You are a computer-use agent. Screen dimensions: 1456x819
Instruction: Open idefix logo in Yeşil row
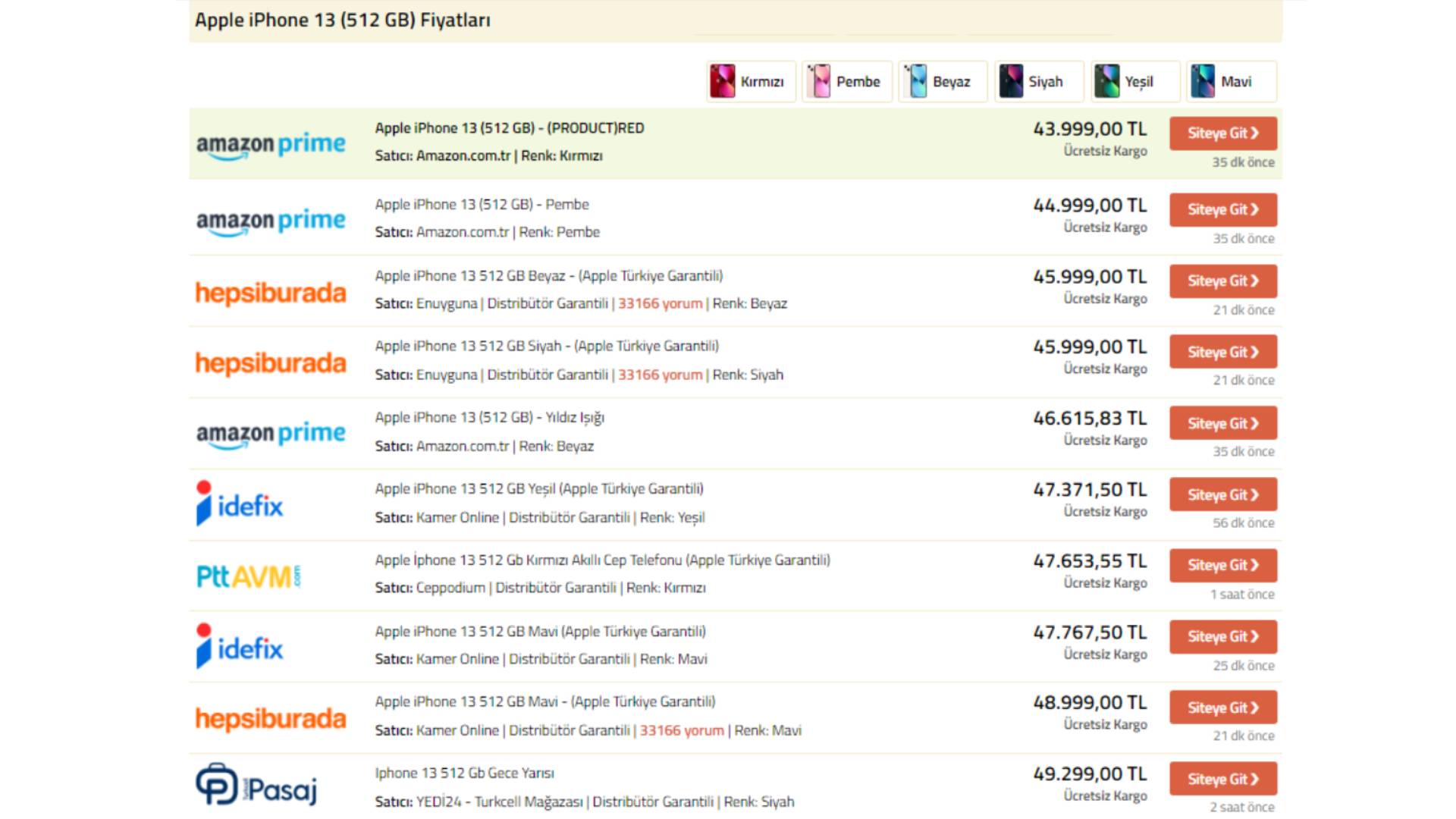240,504
